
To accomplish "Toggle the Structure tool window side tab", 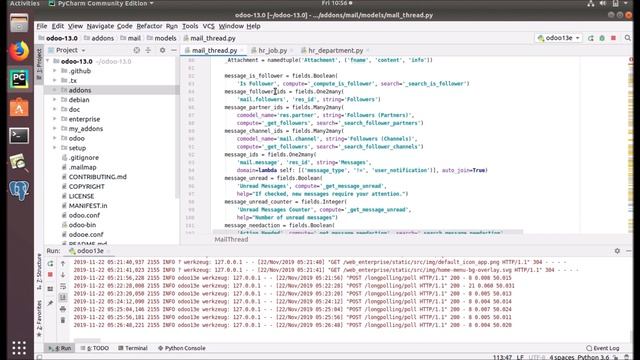I will (39, 273).
